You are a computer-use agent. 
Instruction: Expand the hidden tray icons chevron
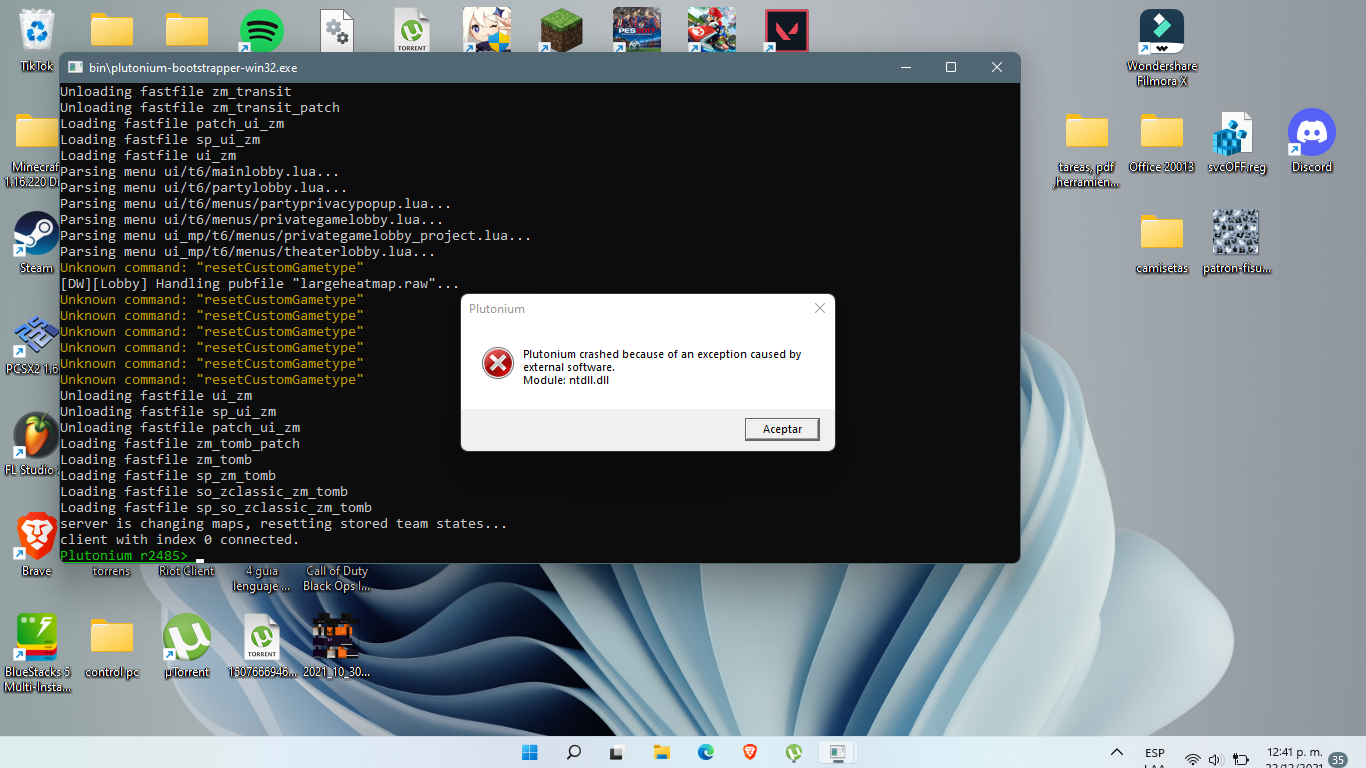[x=1117, y=752]
